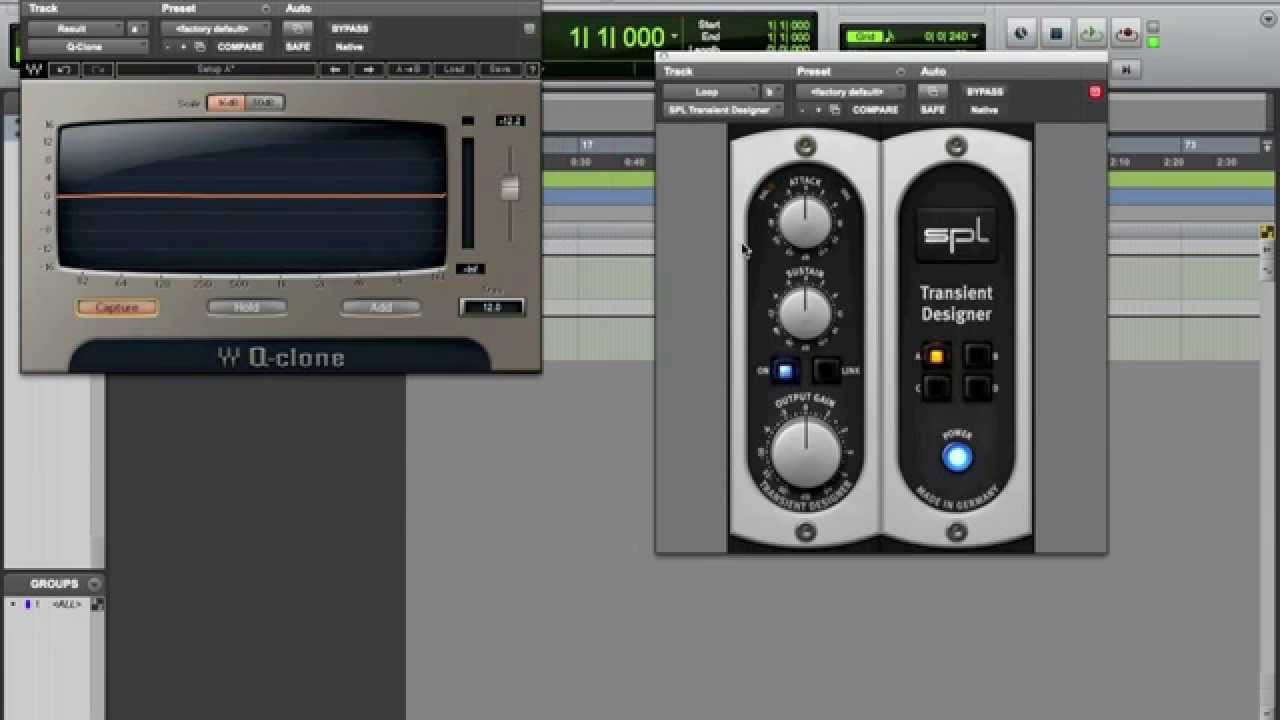The height and width of the screenshot is (720, 1280).
Task: Click the Redo arrow in Q-Clone toolbar
Action: tap(98, 70)
